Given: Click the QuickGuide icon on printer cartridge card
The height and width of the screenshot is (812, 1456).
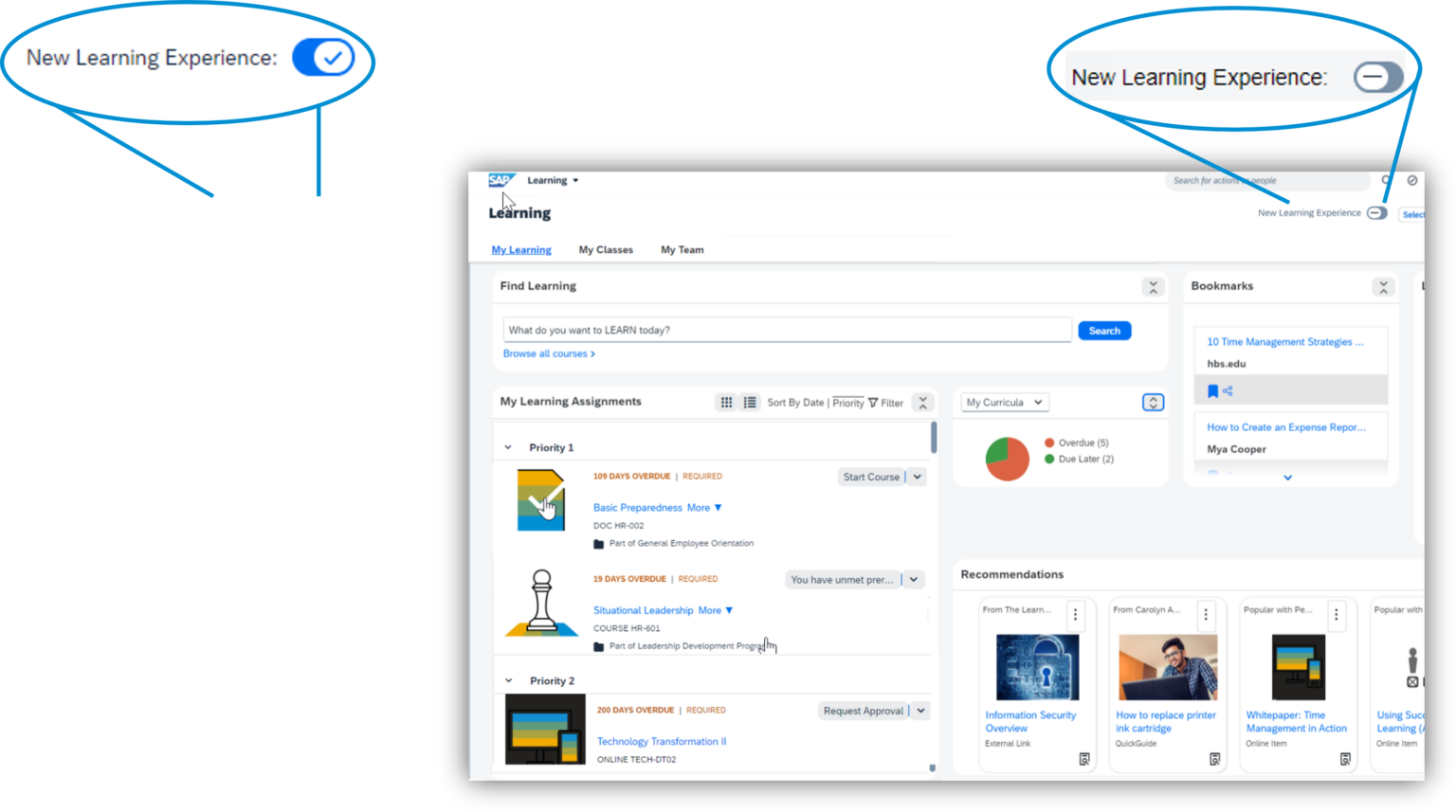Looking at the screenshot, I should (x=1215, y=759).
